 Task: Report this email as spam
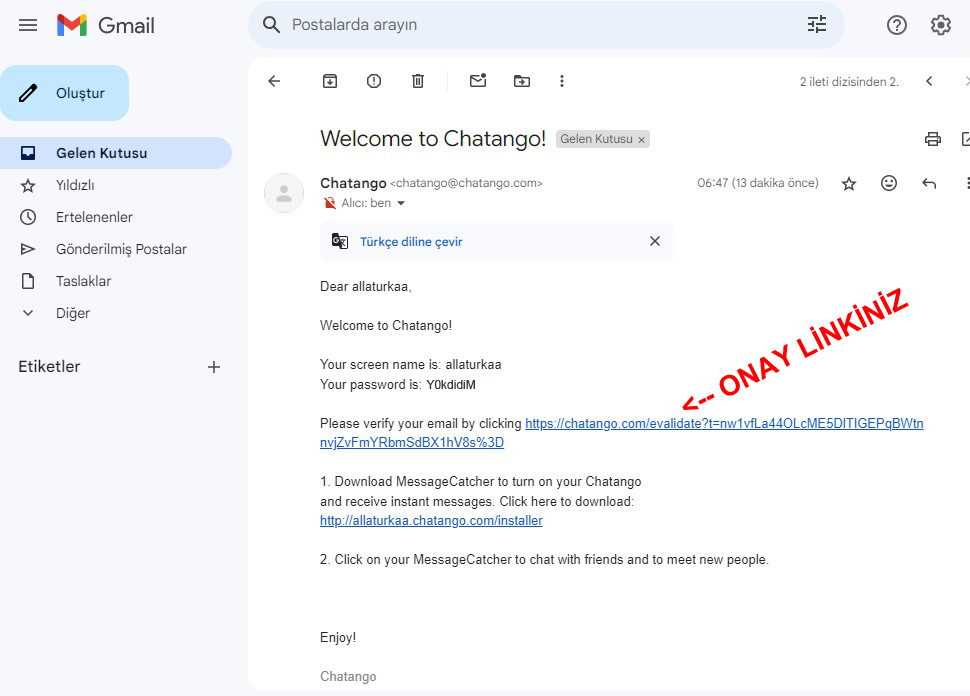[x=374, y=81]
